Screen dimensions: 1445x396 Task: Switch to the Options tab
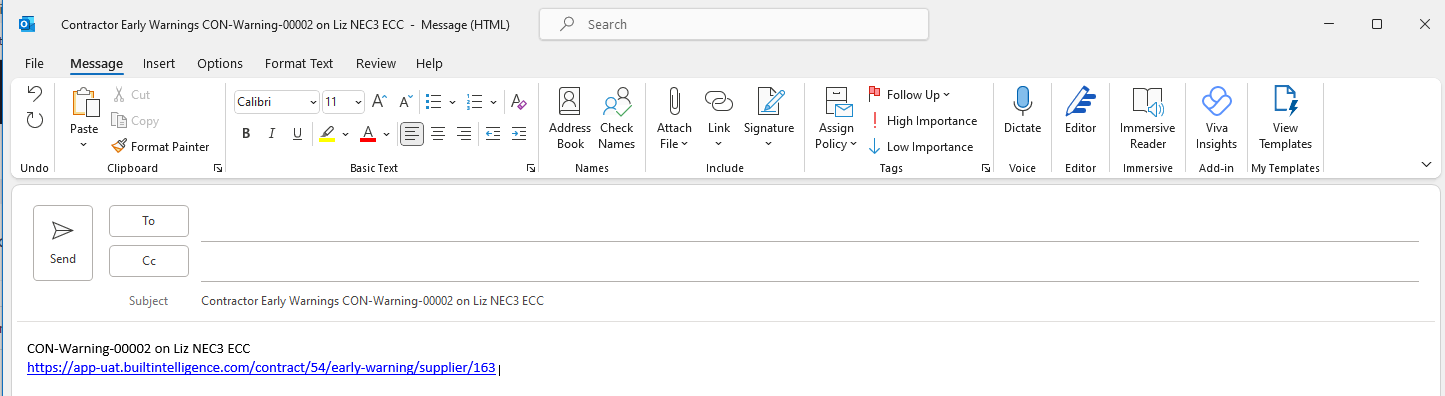click(220, 63)
